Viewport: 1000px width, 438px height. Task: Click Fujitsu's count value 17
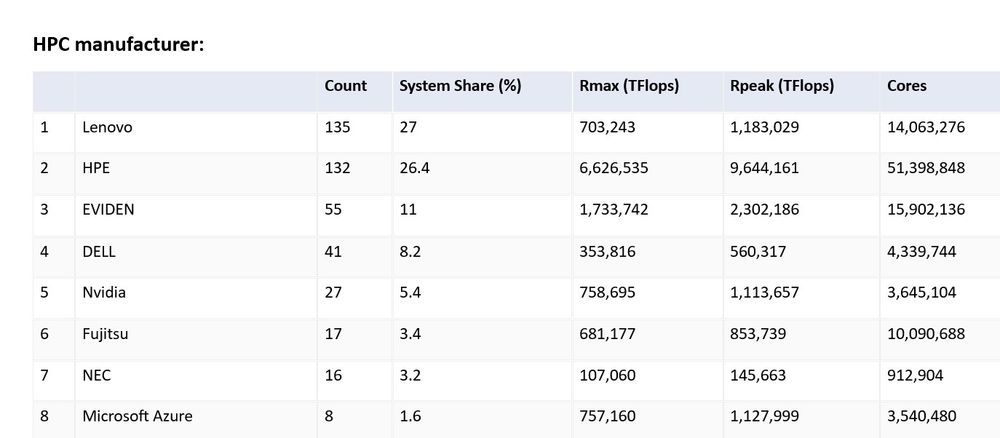(333, 334)
